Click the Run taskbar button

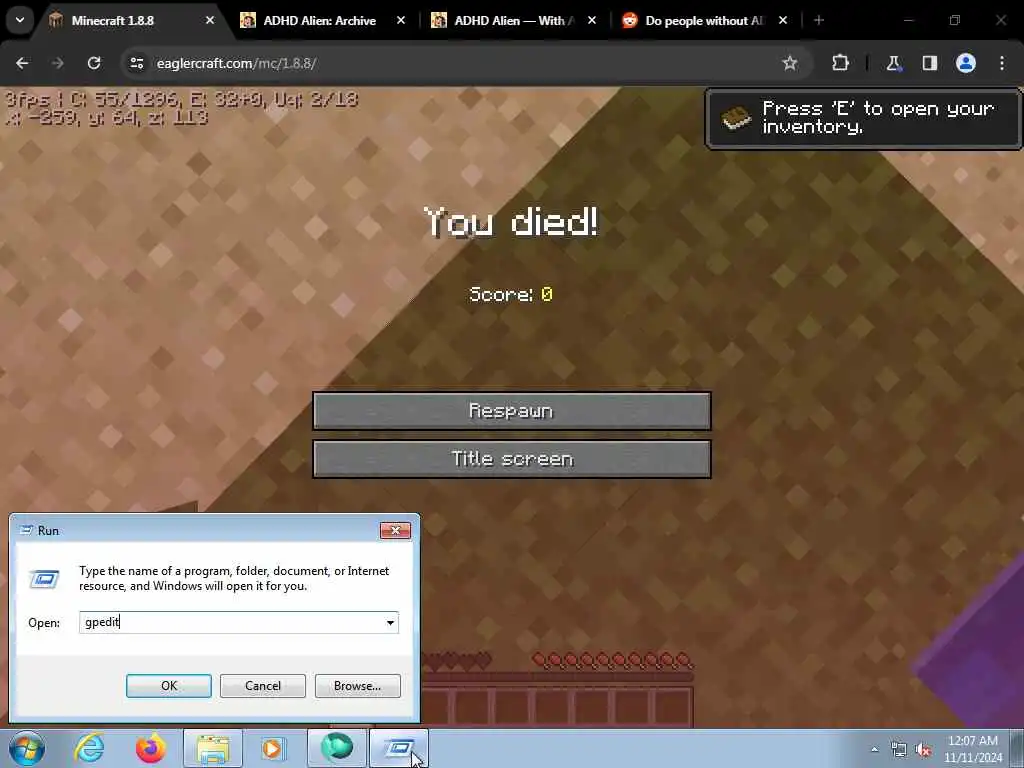[x=399, y=748]
